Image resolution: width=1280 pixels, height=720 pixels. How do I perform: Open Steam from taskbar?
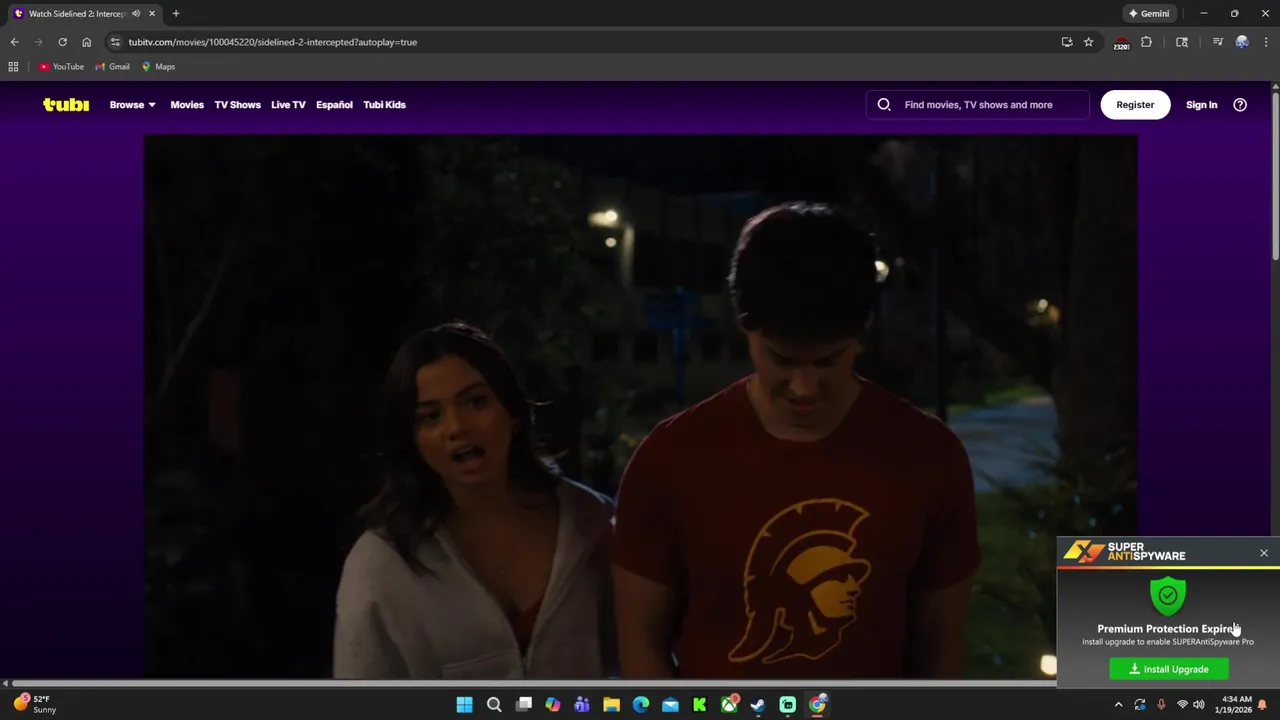[758, 705]
